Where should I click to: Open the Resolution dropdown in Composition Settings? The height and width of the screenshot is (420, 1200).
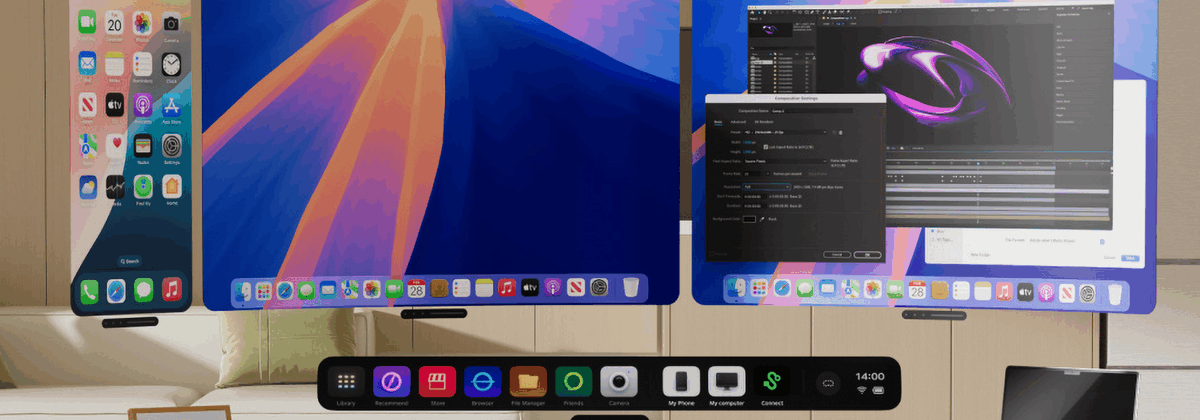(767, 187)
